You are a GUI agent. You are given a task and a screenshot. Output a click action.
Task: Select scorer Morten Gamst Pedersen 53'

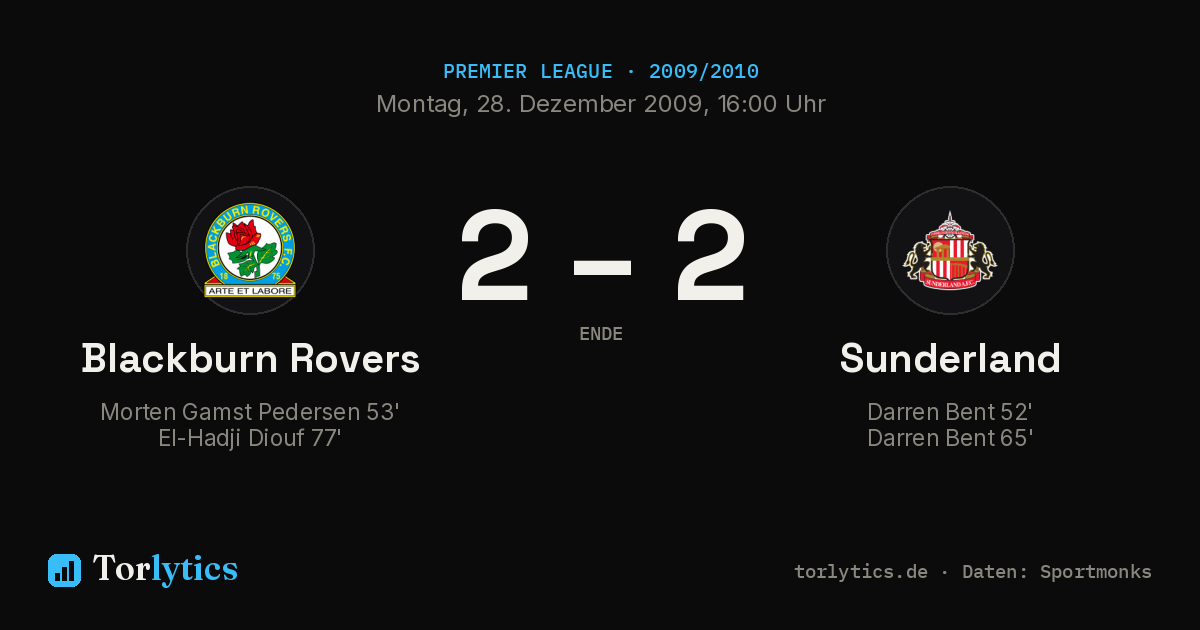point(250,412)
